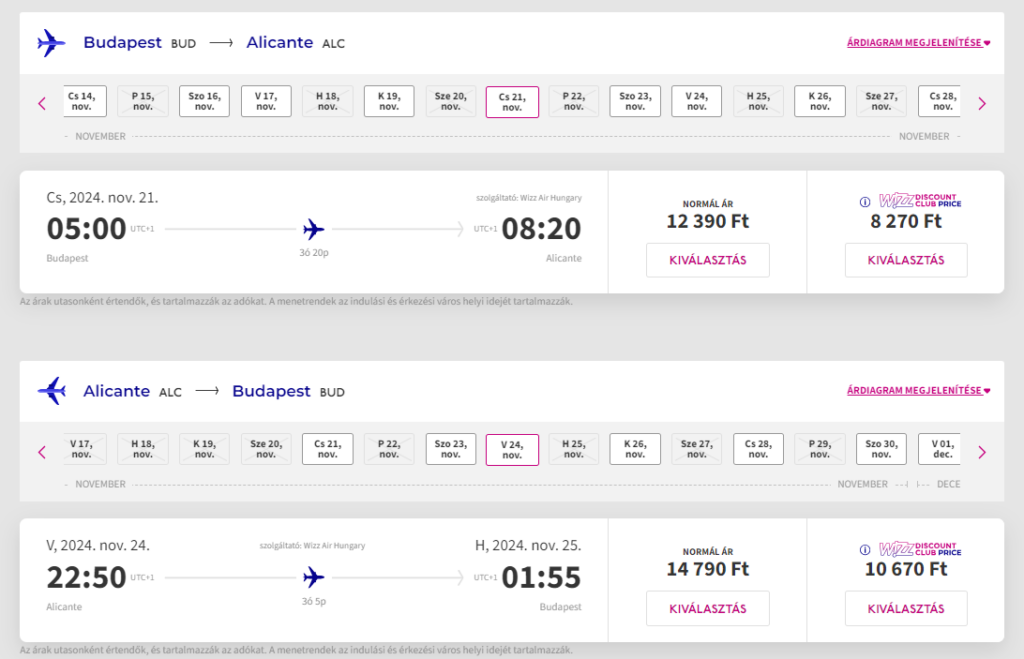Select Szo 30, nov. as the return date
1024x659 pixels.
pyautogui.click(x=881, y=449)
